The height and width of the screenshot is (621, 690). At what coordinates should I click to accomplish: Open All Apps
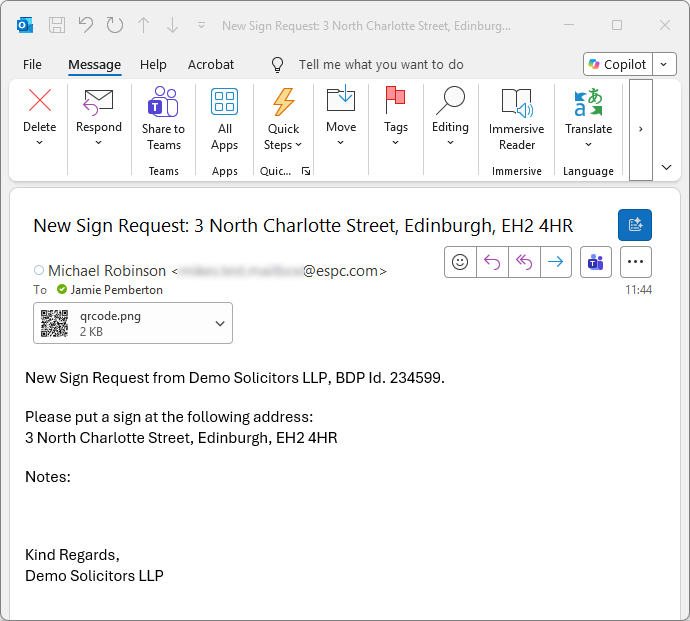click(x=224, y=119)
